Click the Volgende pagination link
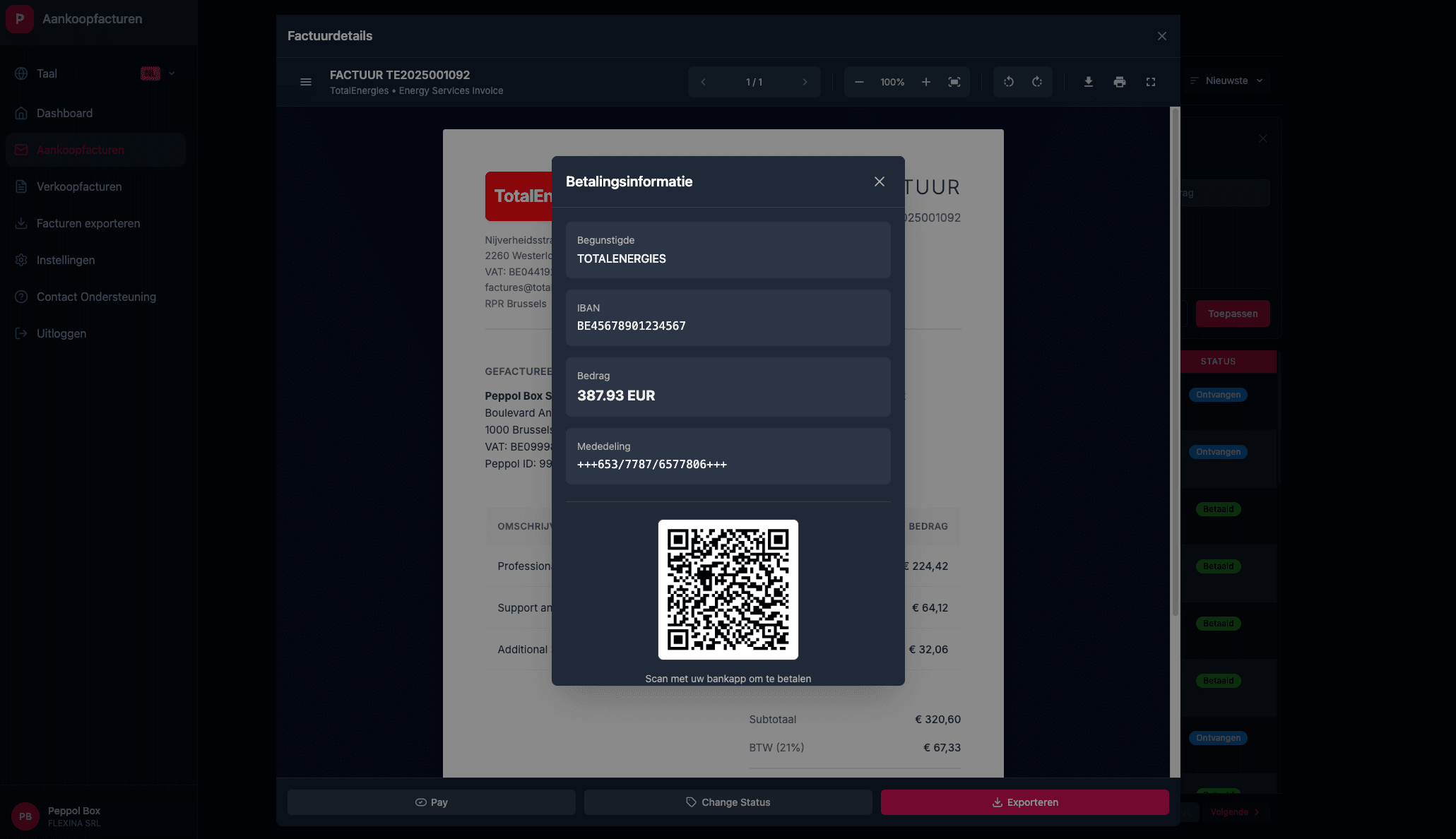1456x839 pixels. [x=1234, y=812]
